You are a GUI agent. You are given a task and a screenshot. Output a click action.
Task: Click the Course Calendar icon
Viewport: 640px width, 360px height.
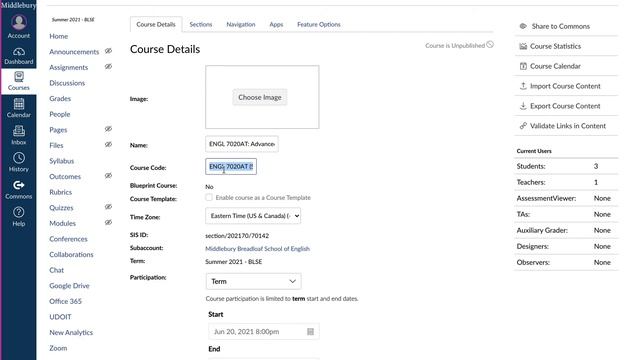click(x=523, y=66)
